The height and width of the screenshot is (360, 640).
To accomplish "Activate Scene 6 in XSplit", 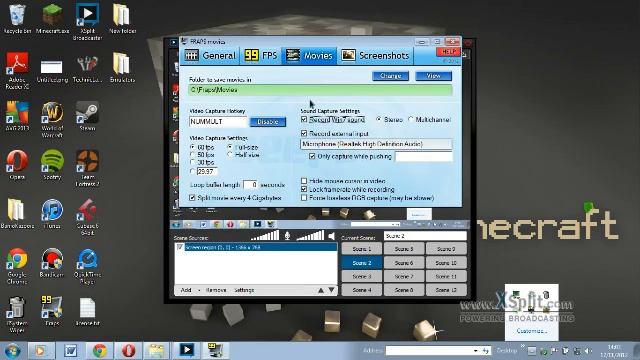I will coord(404,263).
